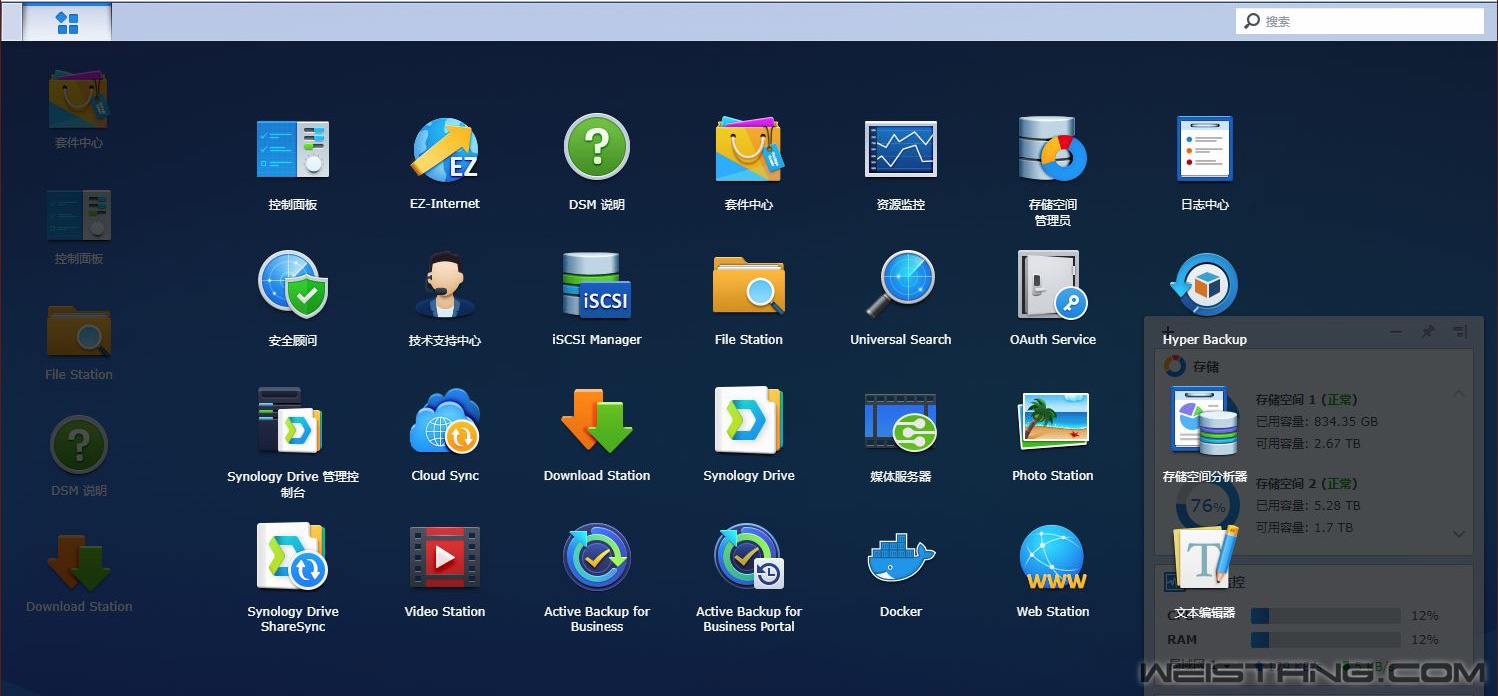Open widget panel options menu

pyautogui.click(x=1460, y=331)
